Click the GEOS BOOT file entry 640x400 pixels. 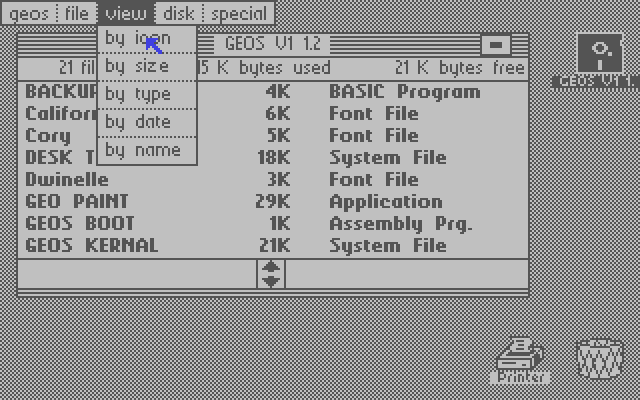(79, 223)
